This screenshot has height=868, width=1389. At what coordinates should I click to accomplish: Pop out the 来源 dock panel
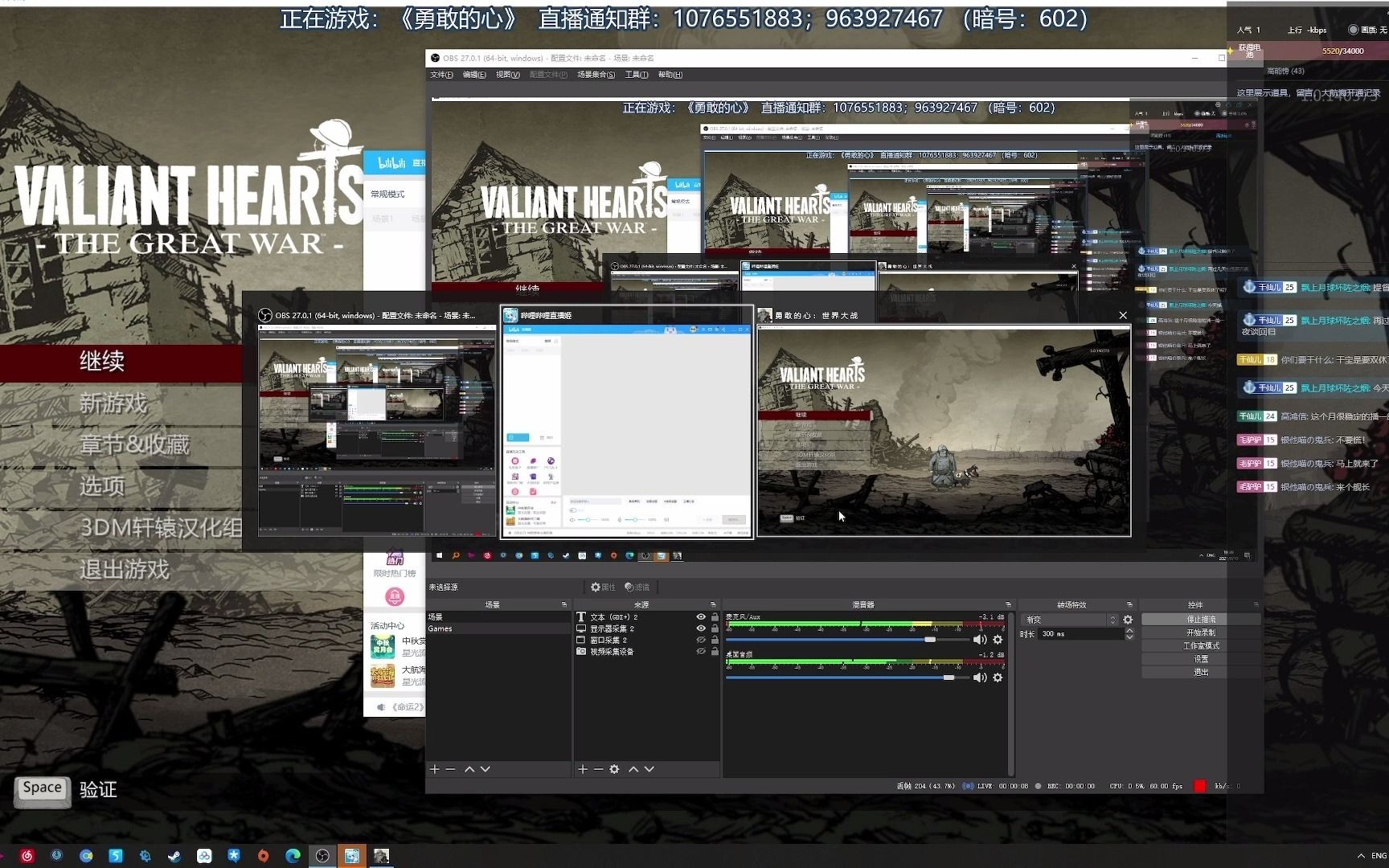713,604
